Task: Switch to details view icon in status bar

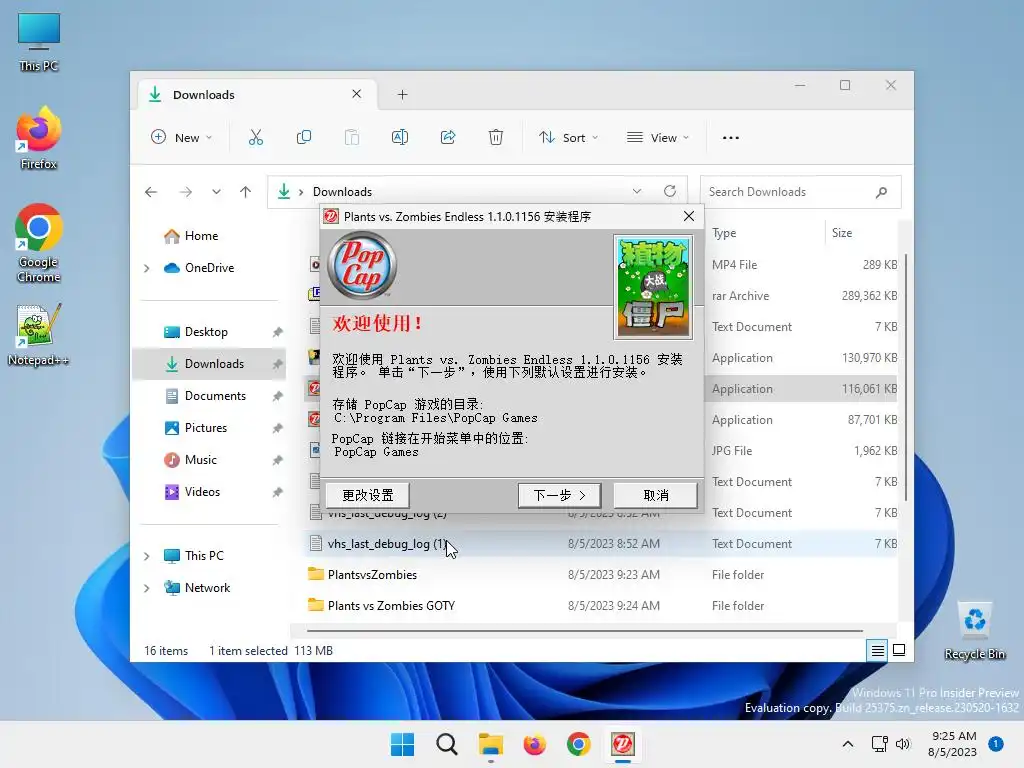Action: click(x=877, y=650)
